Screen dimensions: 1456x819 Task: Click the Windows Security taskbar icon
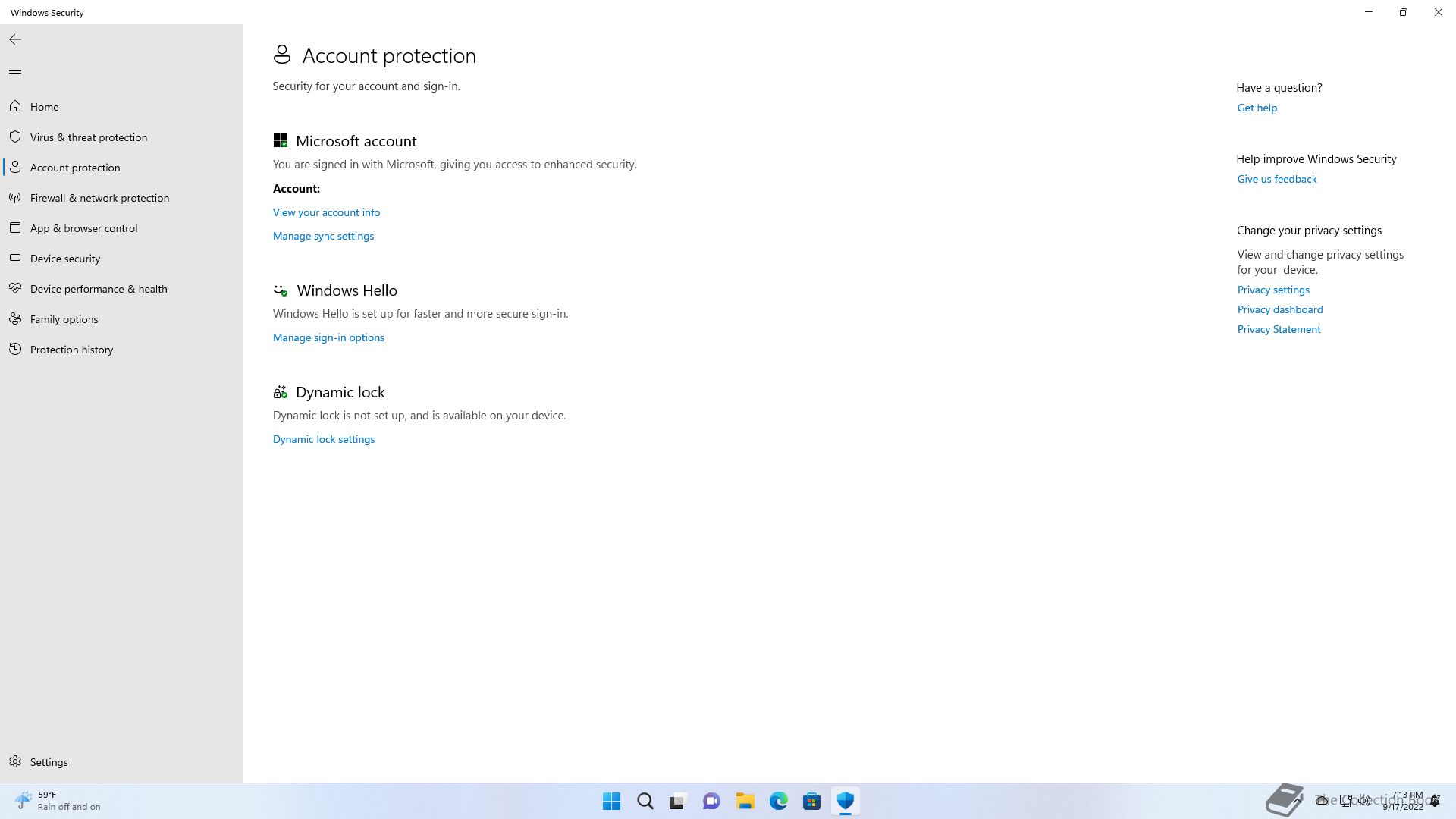coord(845,801)
